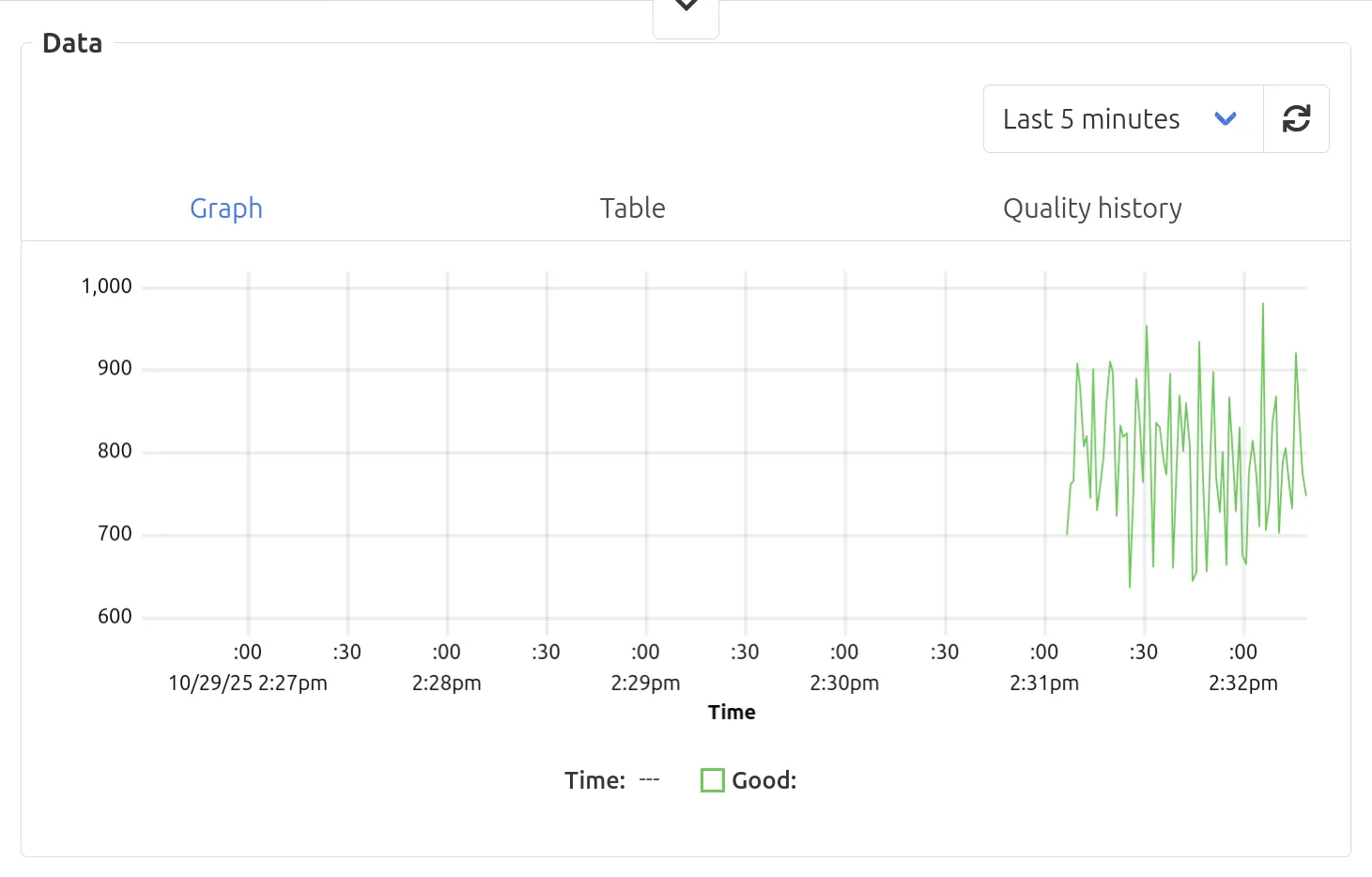Click the 600 y-axis label
Viewport: 1372px width, 877px height.
[x=115, y=616]
